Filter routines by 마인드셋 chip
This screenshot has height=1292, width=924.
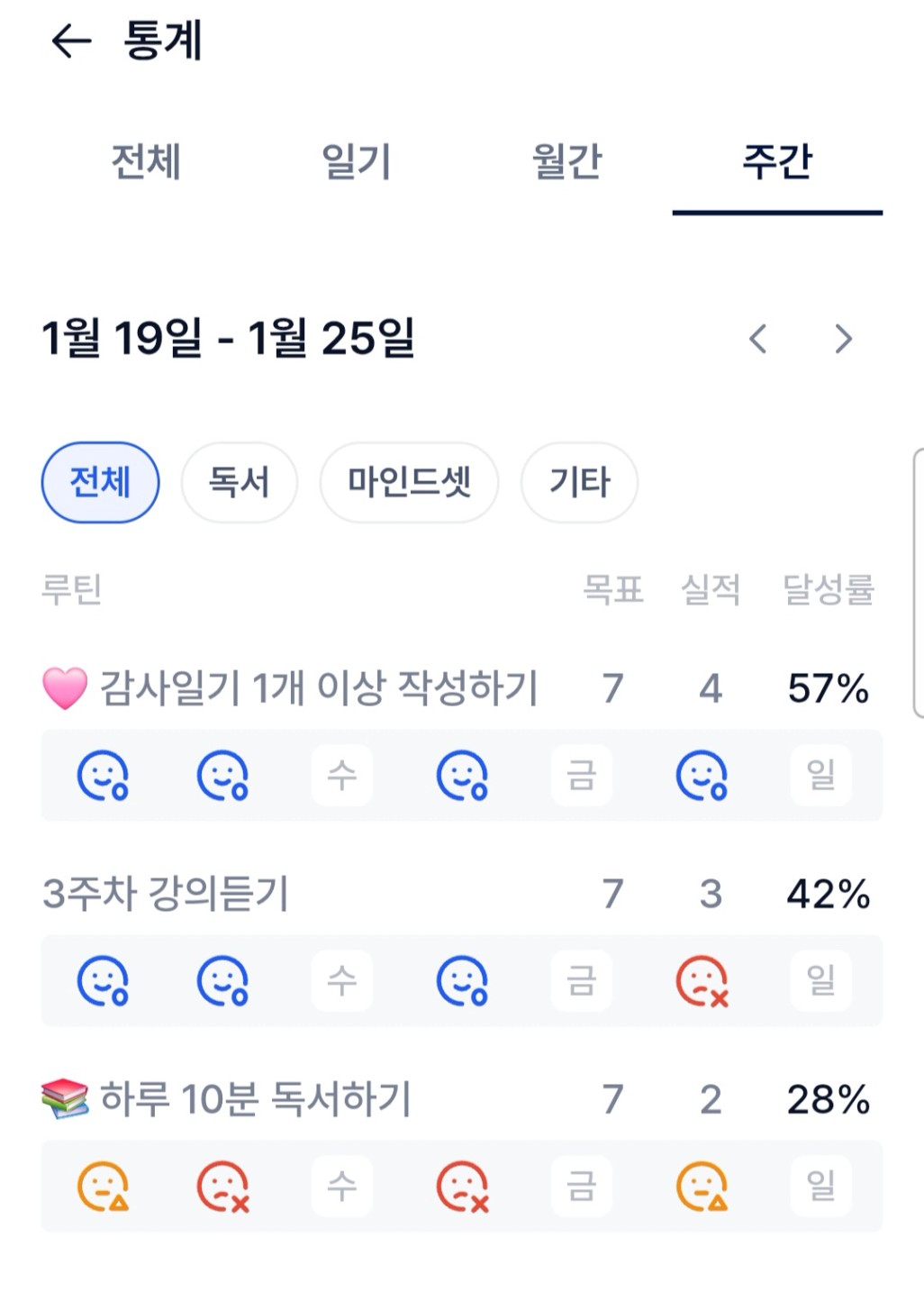pos(409,482)
